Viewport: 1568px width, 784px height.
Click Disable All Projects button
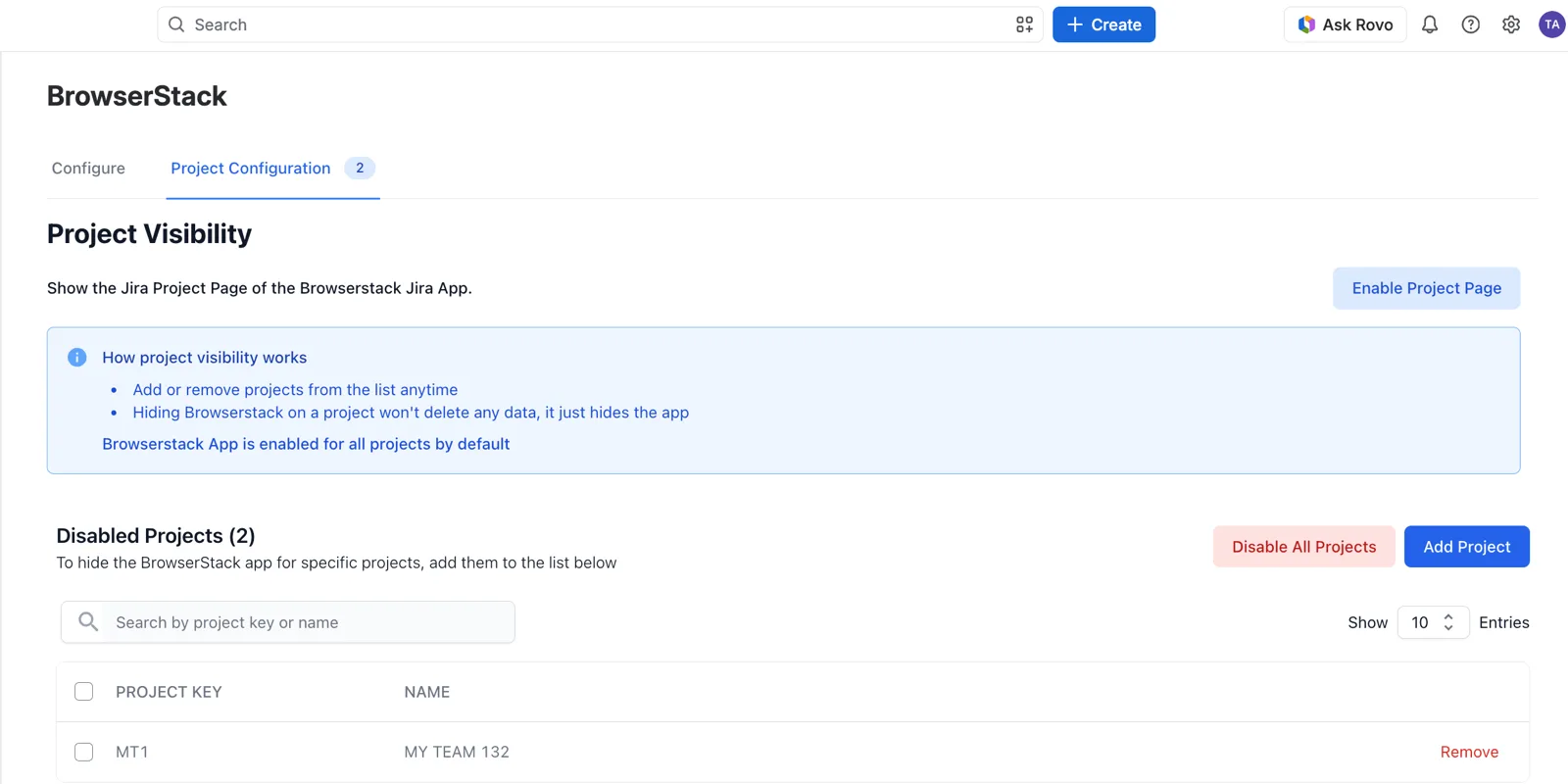tap(1303, 547)
